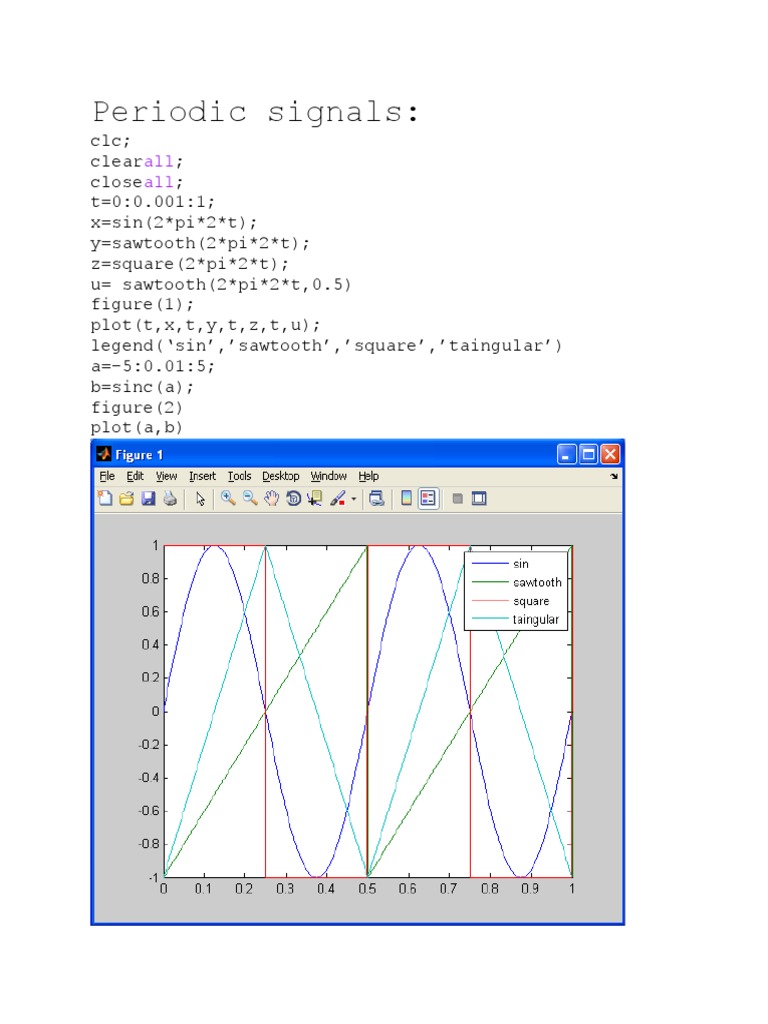
Task: Expand the Brush tool color dropdown arrow
Action: [353, 499]
